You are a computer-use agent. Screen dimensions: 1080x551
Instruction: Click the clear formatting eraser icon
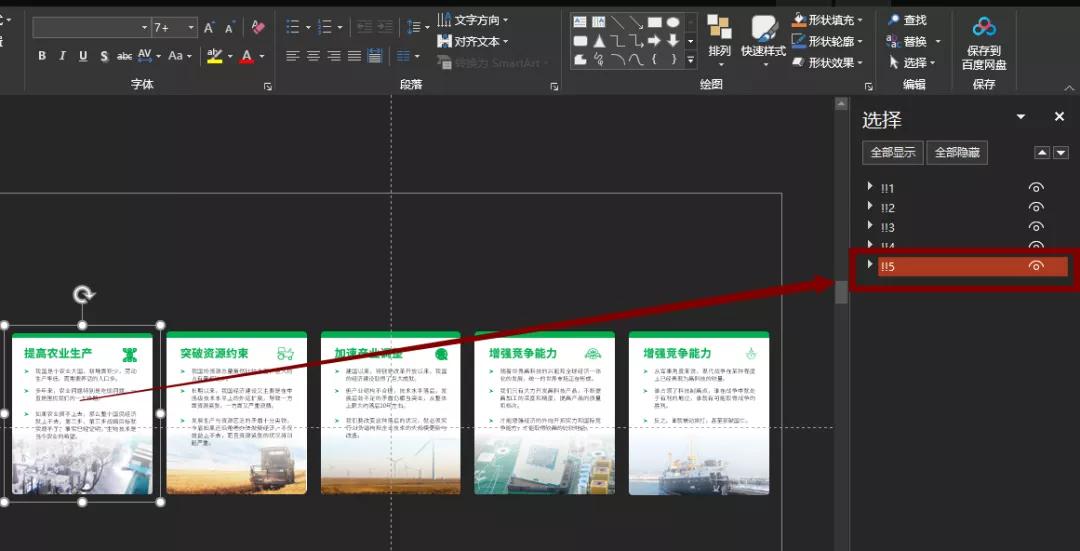pos(258,28)
